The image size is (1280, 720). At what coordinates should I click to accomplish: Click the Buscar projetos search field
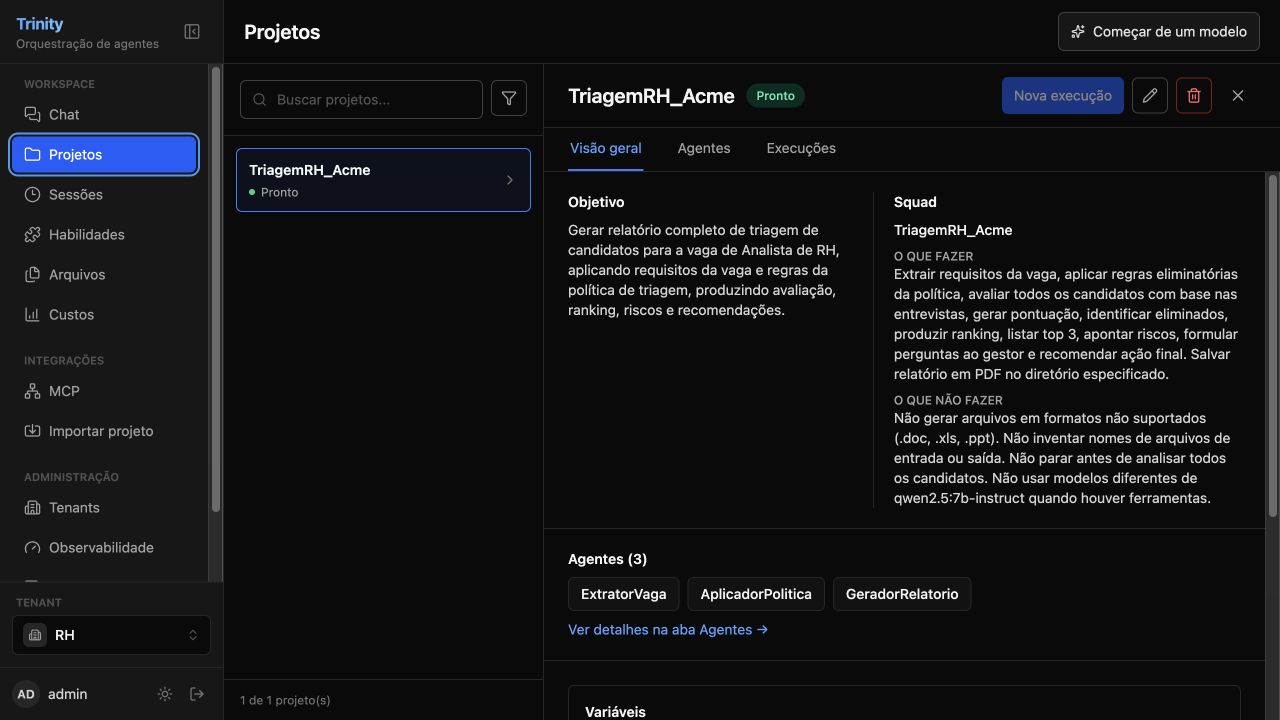coord(361,100)
